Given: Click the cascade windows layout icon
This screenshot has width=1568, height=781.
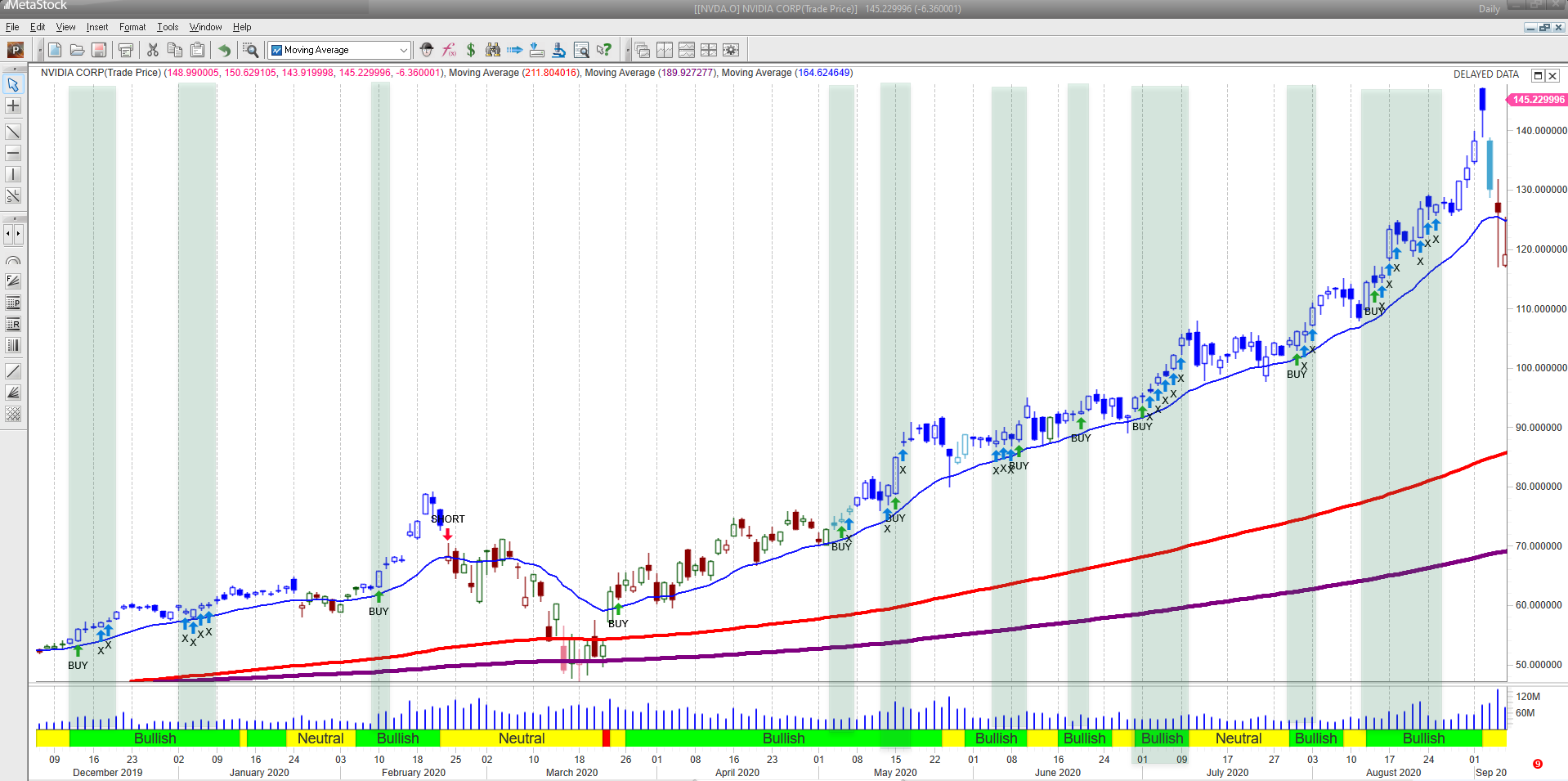Looking at the screenshot, I should 643,50.
